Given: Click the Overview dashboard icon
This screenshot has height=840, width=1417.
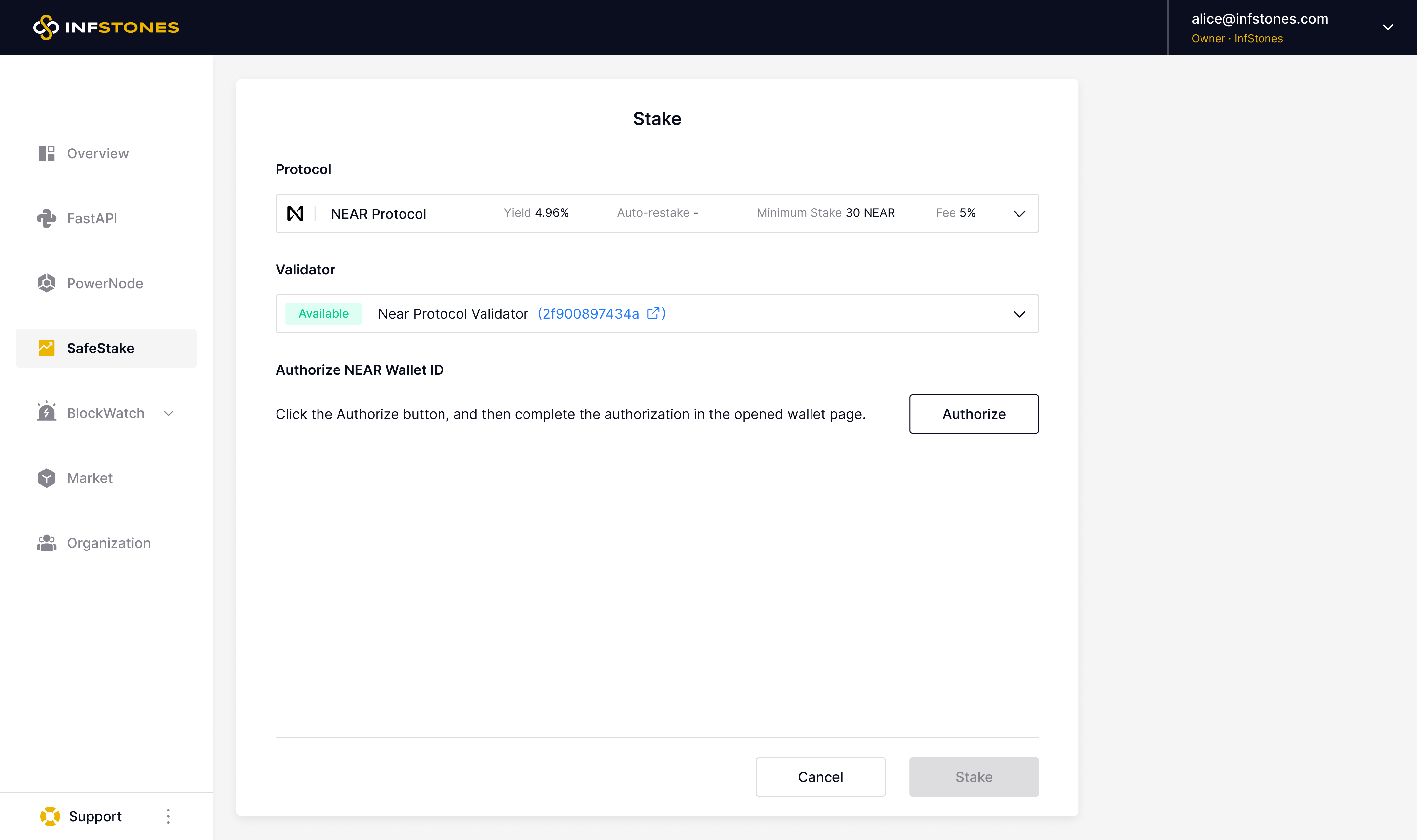Looking at the screenshot, I should (x=47, y=153).
